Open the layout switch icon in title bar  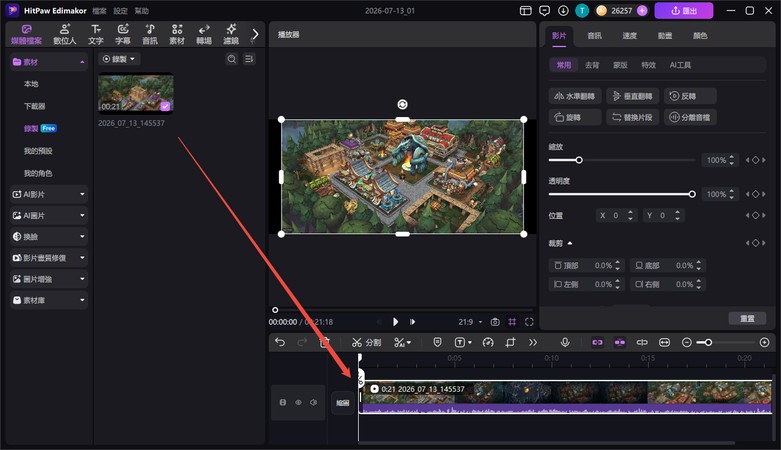pos(525,10)
